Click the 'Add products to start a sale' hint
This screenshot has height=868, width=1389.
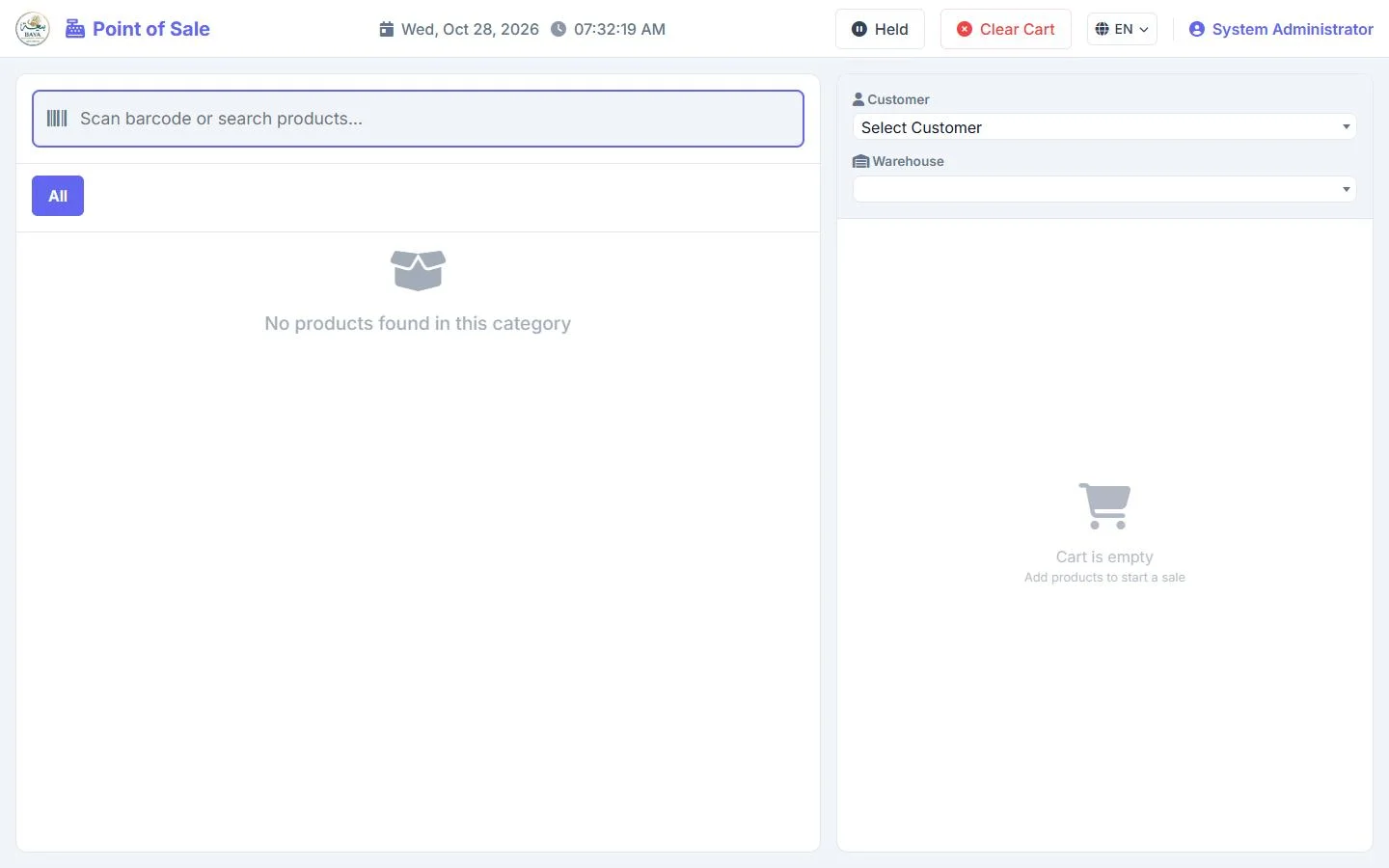coord(1104,578)
